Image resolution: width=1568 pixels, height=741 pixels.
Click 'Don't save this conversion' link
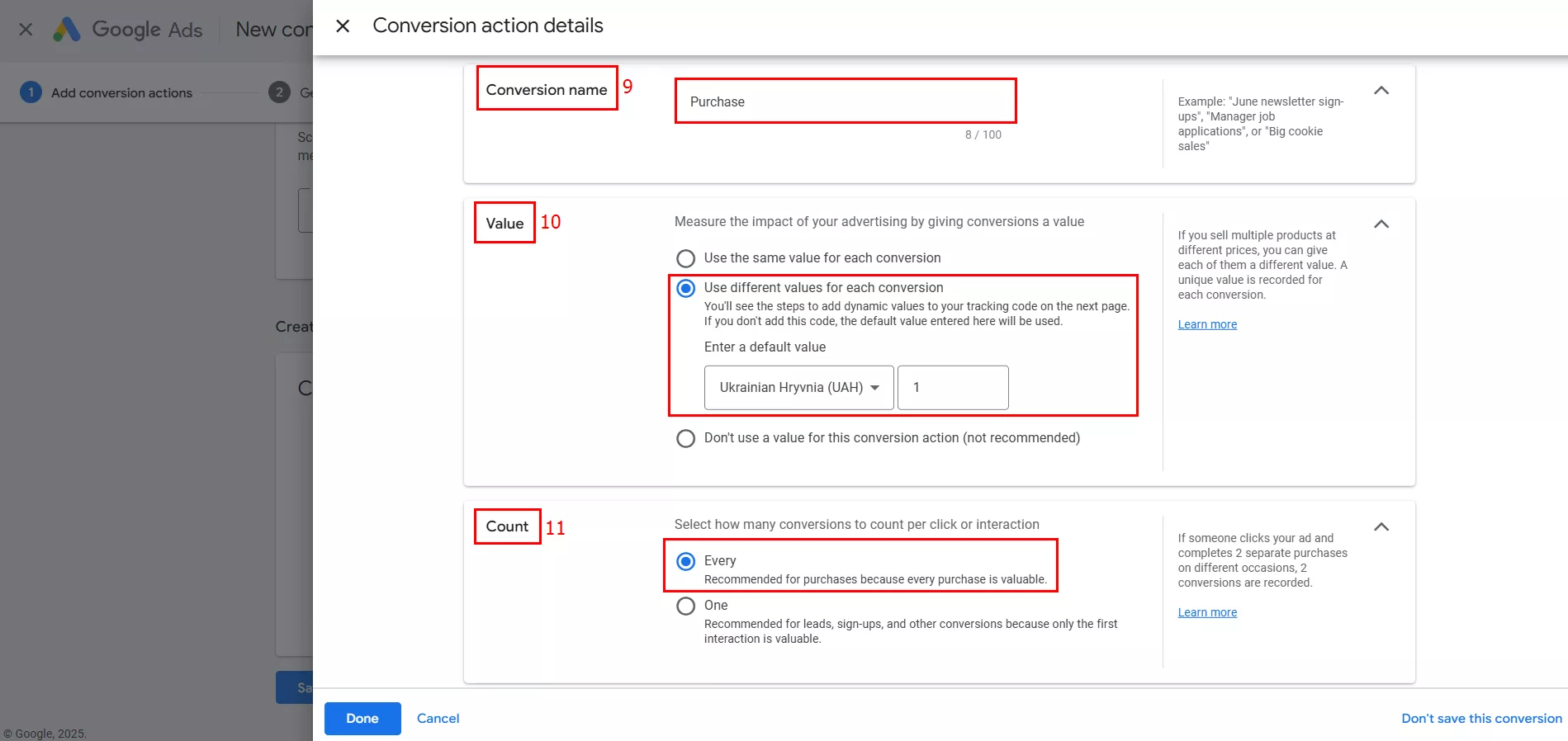click(x=1481, y=719)
